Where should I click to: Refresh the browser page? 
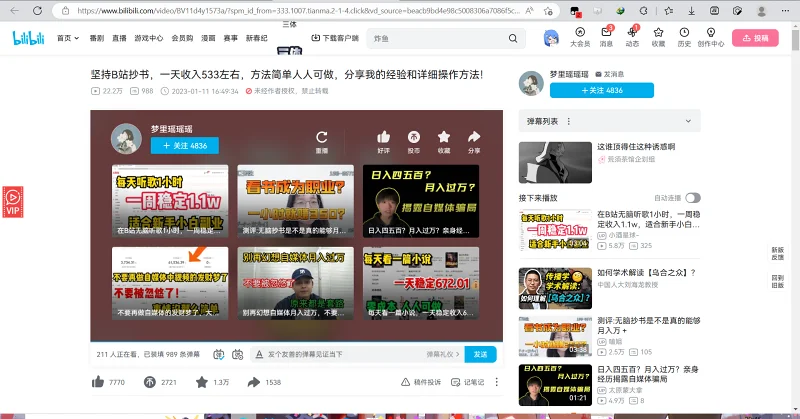tap(37, 10)
